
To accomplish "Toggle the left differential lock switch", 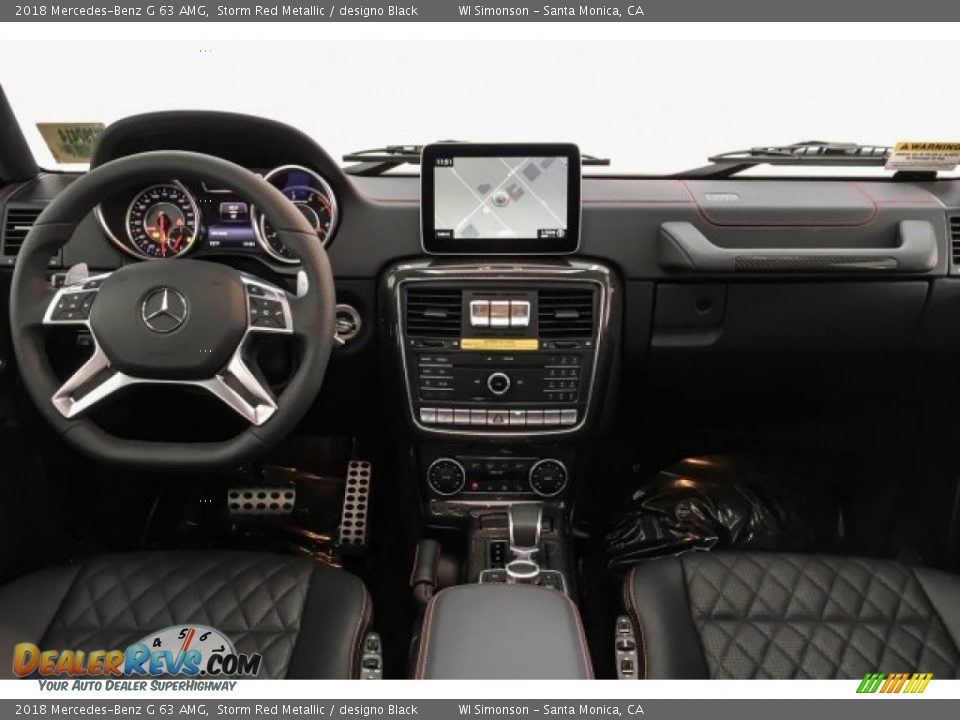I will click(479, 314).
